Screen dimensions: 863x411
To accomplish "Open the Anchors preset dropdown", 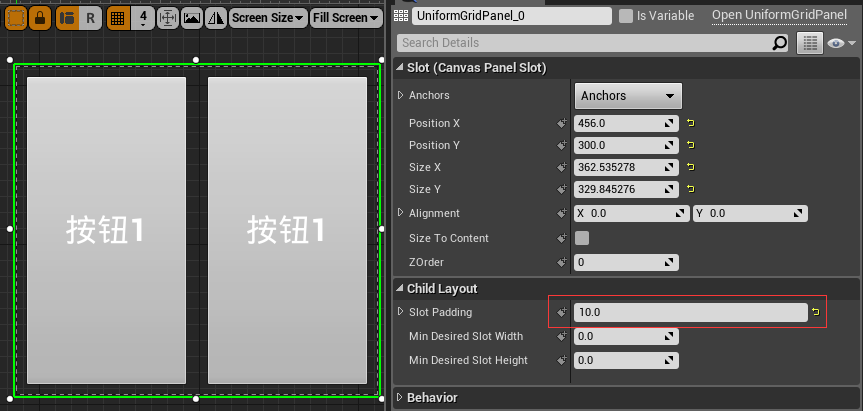I will click(628, 96).
